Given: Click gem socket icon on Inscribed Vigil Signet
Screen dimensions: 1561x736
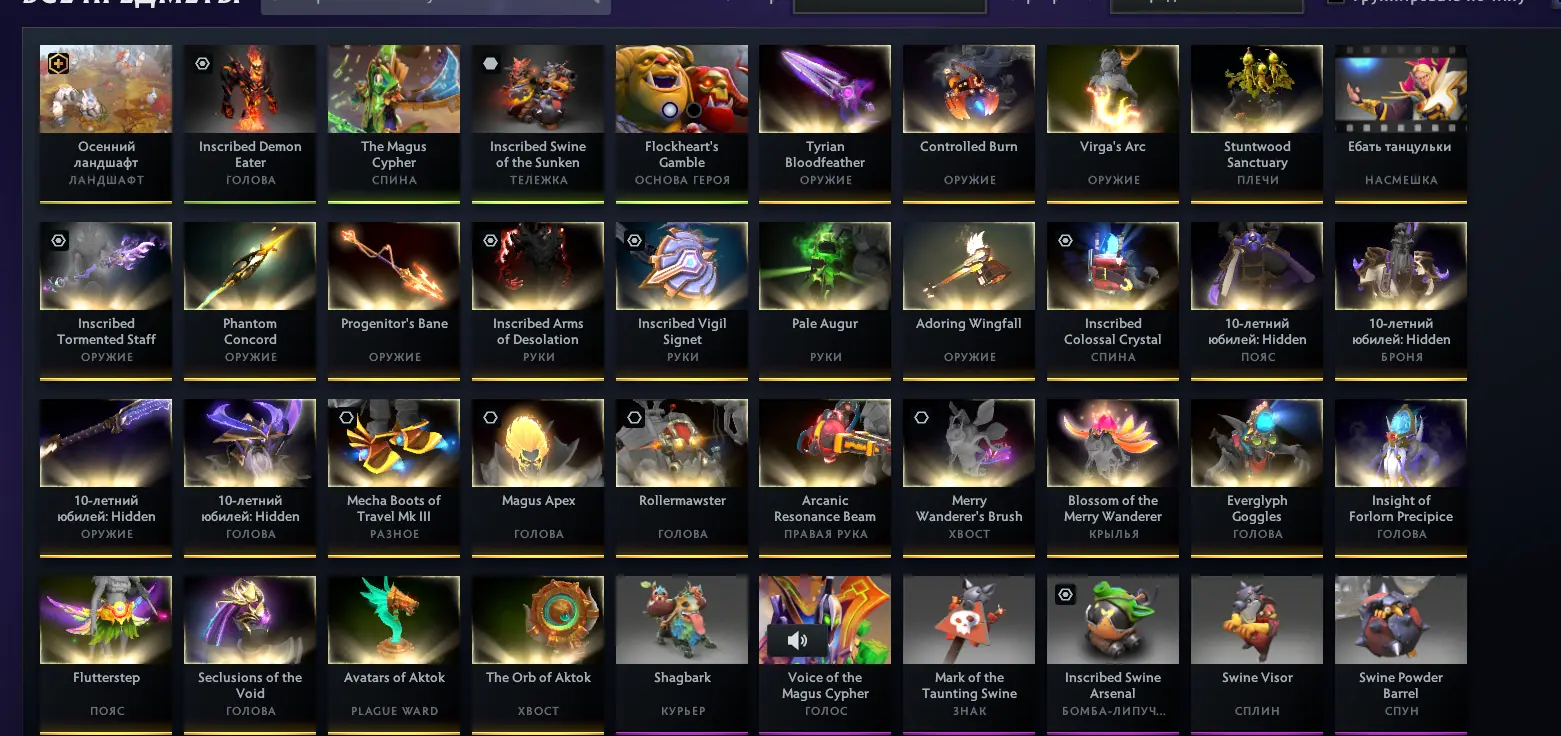Looking at the screenshot, I should tap(634, 241).
